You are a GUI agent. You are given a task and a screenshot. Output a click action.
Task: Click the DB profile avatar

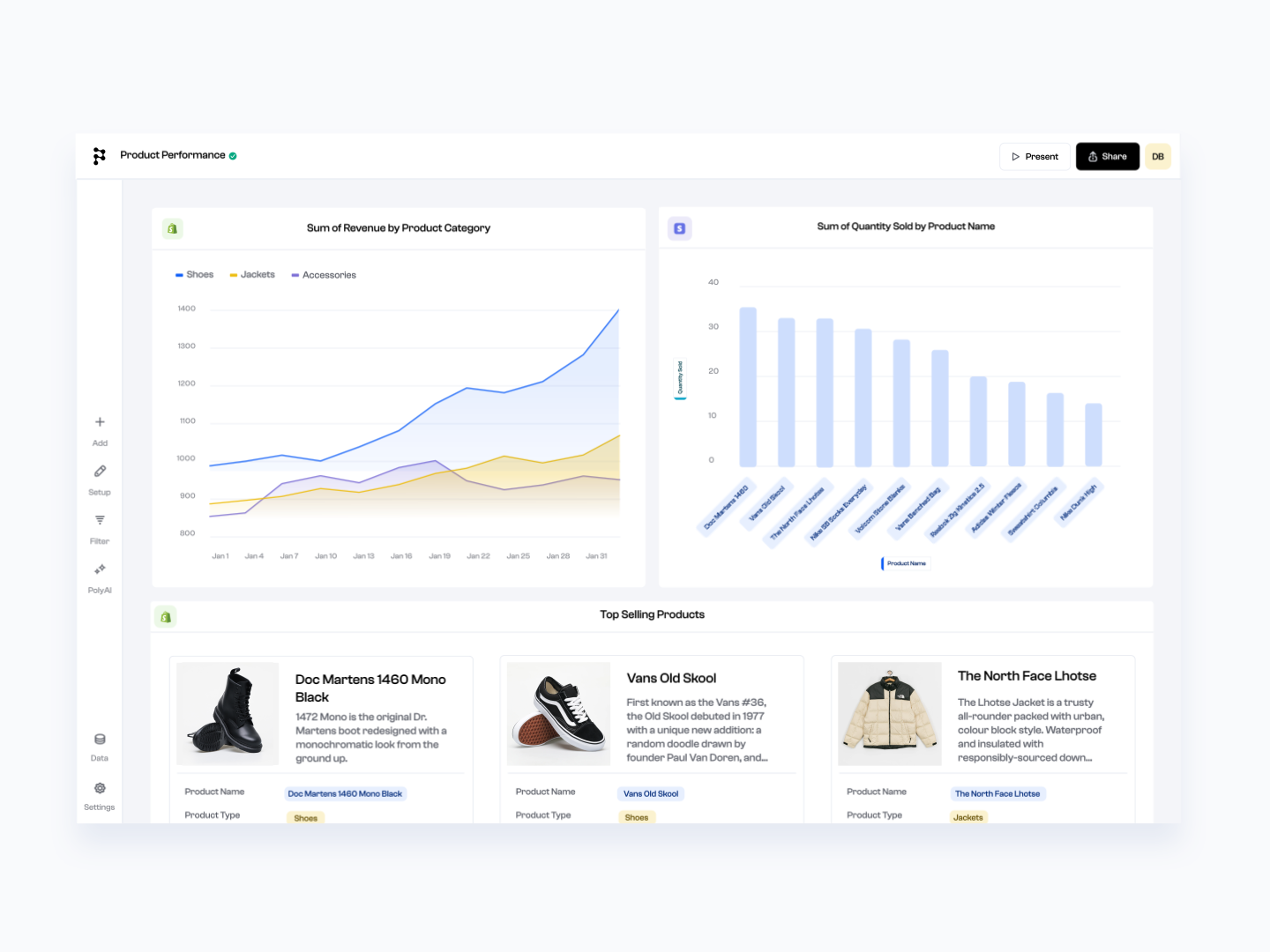1157,156
